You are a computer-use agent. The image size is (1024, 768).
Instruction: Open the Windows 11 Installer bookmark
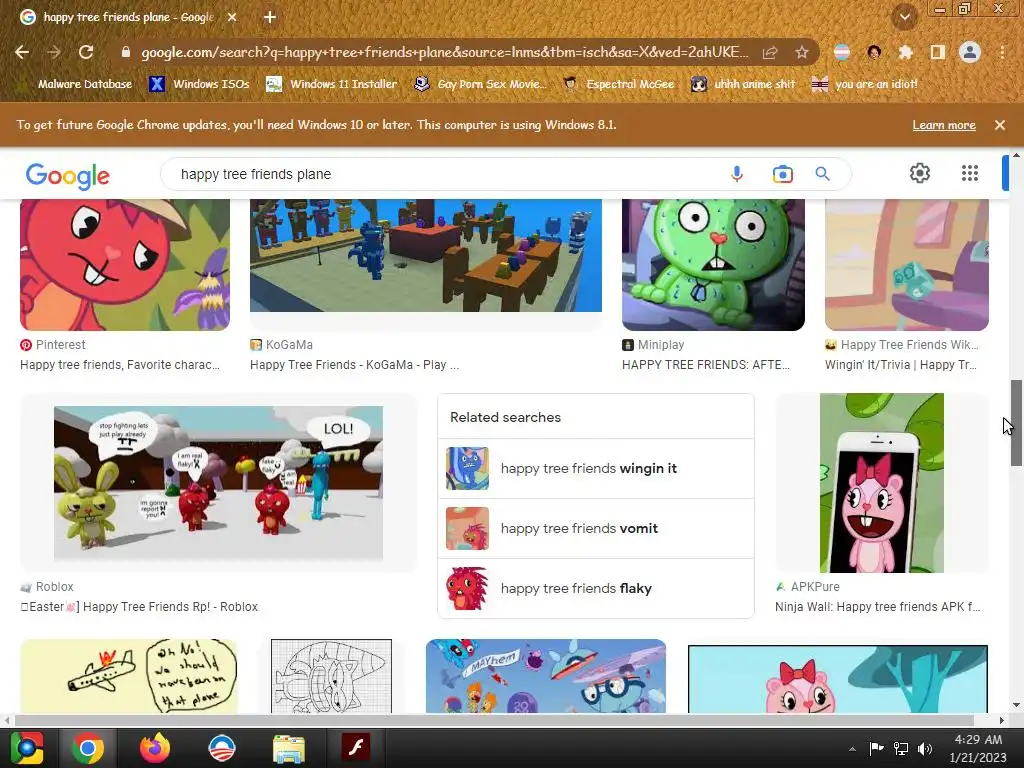coord(332,84)
